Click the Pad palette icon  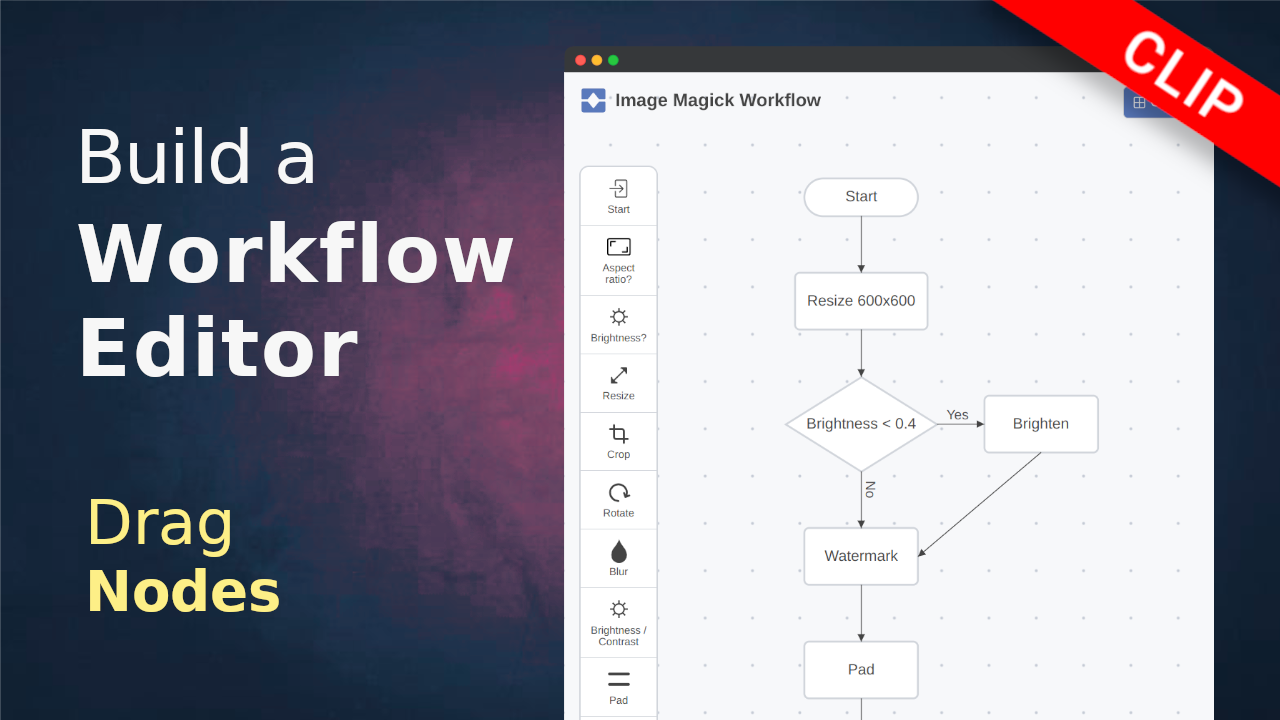[618, 680]
